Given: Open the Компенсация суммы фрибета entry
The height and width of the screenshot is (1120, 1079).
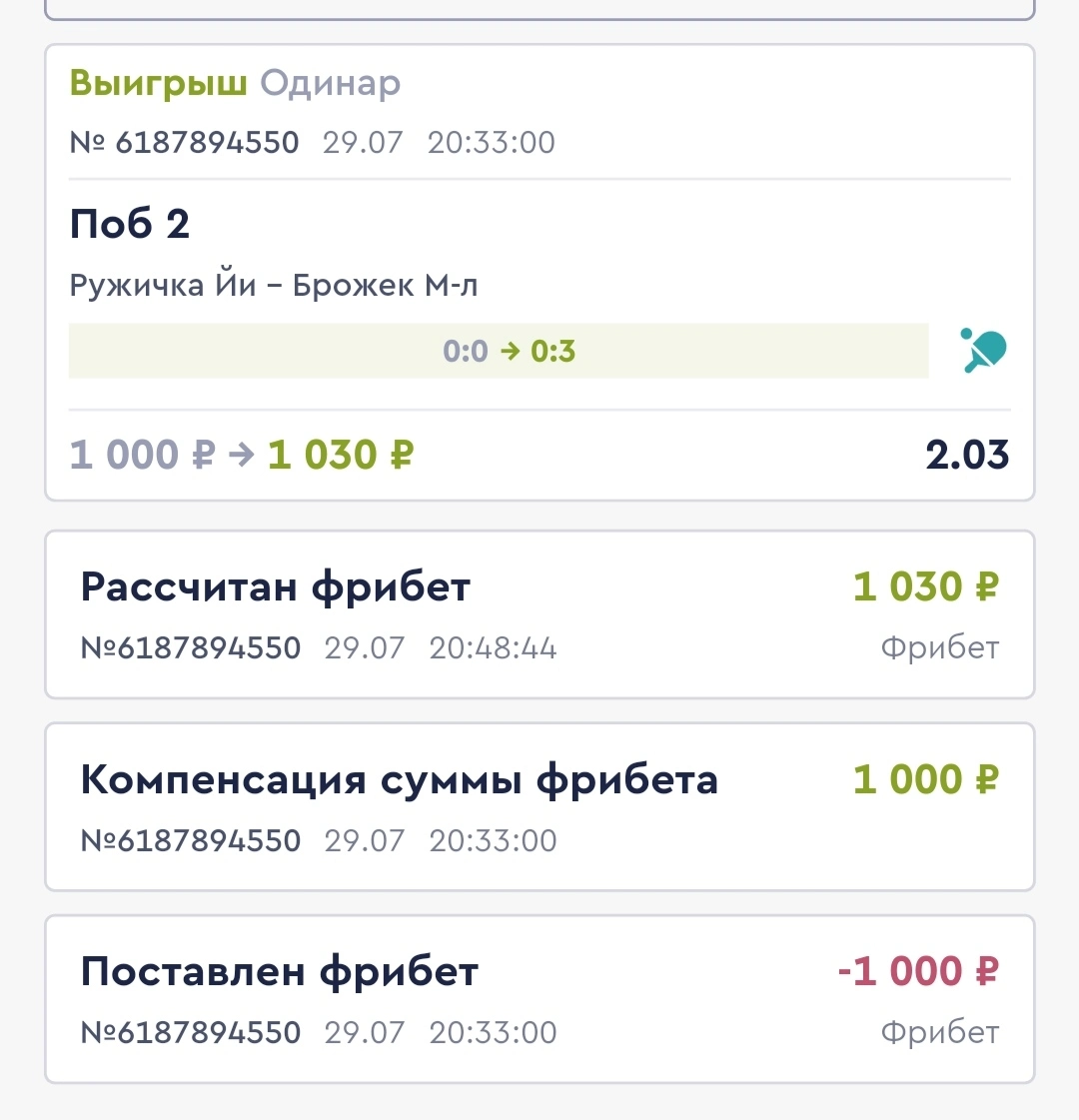Looking at the screenshot, I should [539, 806].
